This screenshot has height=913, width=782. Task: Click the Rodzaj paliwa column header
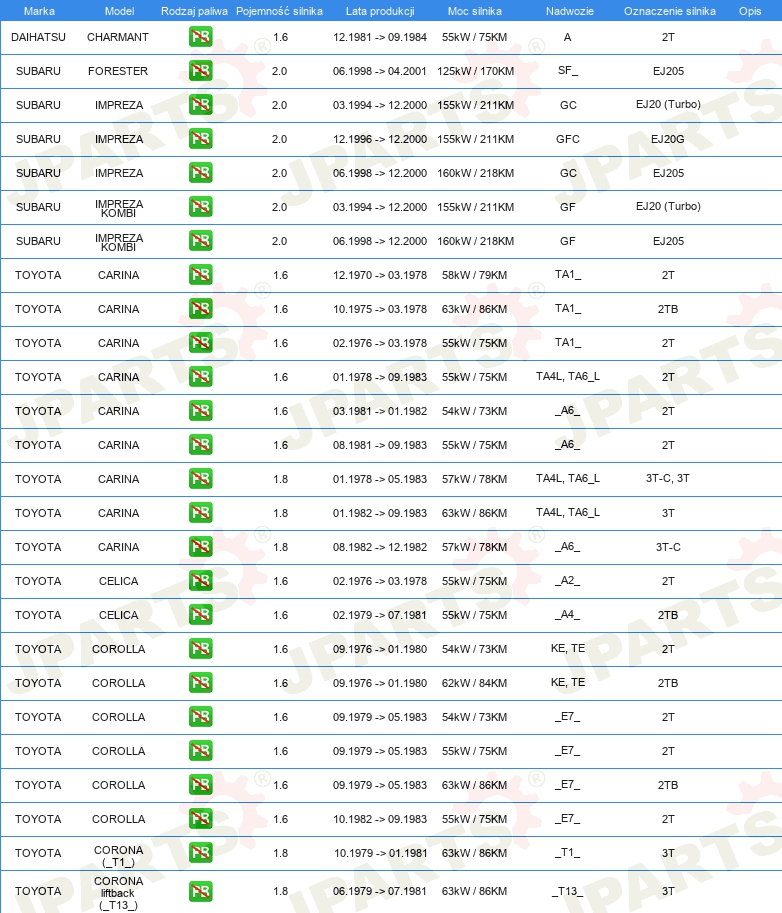194,11
